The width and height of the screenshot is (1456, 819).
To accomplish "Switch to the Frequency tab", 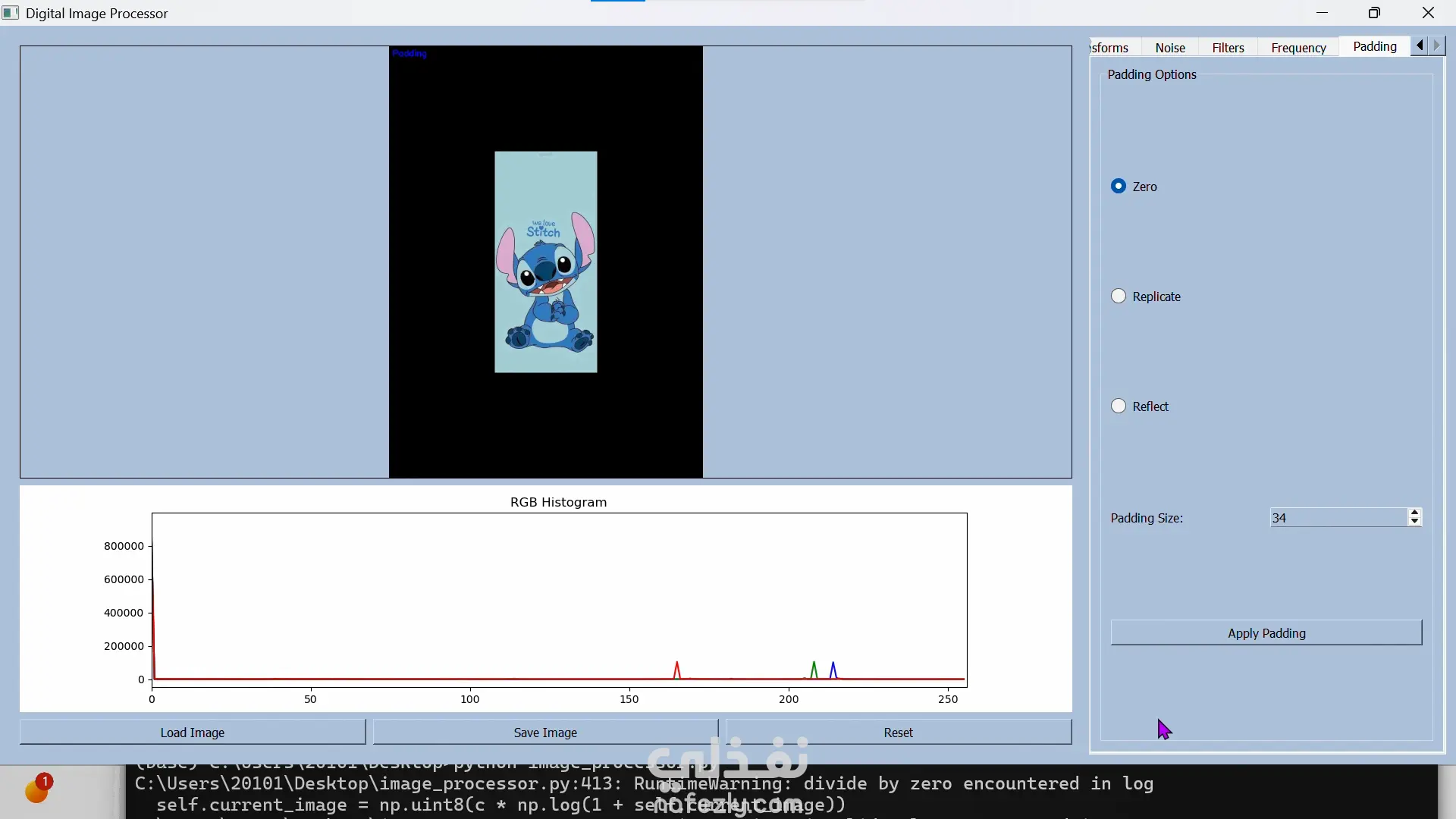I will (1298, 48).
